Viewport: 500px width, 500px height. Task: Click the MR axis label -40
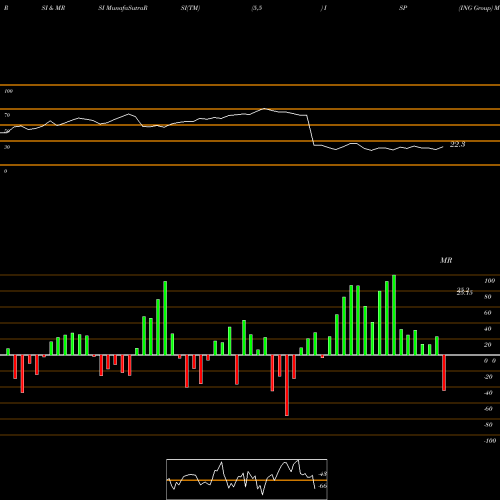pyautogui.click(x=488, y=393)
